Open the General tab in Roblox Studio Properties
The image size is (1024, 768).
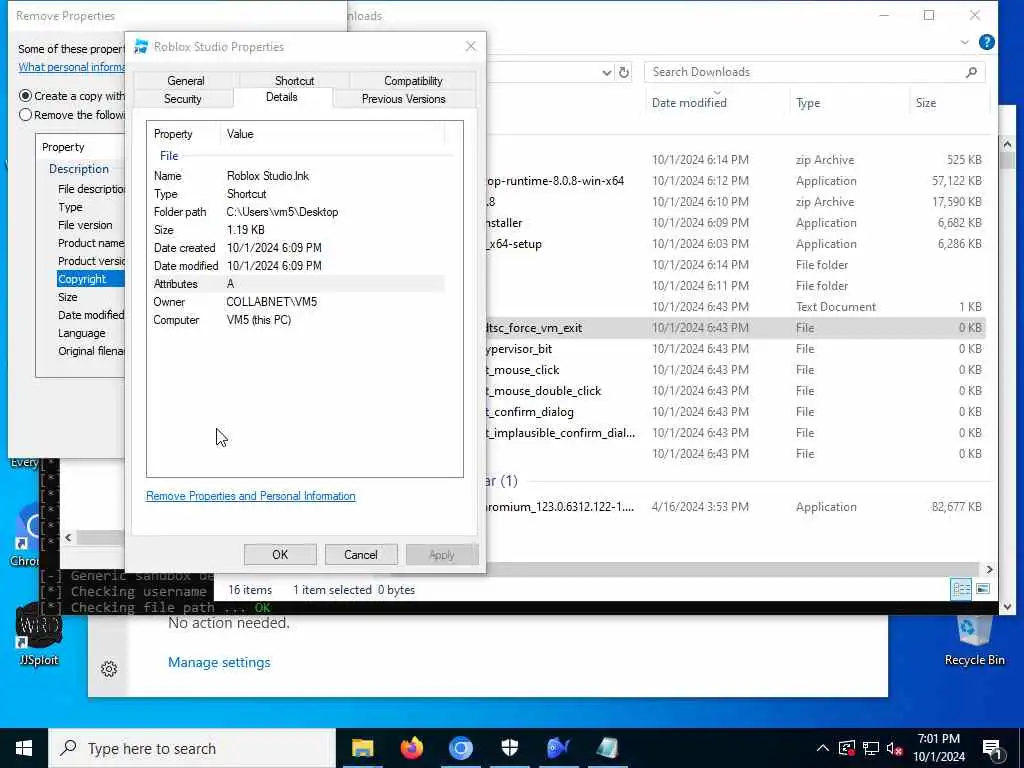click(185, 80)
